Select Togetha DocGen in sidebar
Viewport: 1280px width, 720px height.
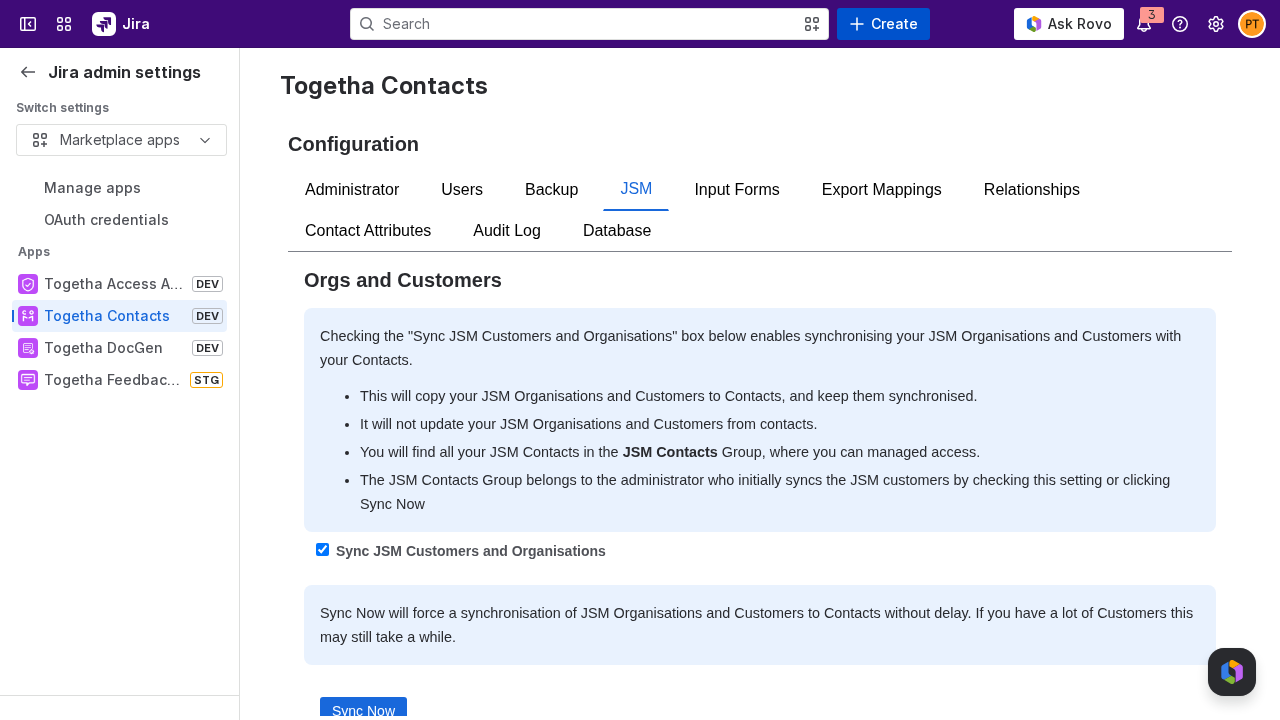[119, 348]
